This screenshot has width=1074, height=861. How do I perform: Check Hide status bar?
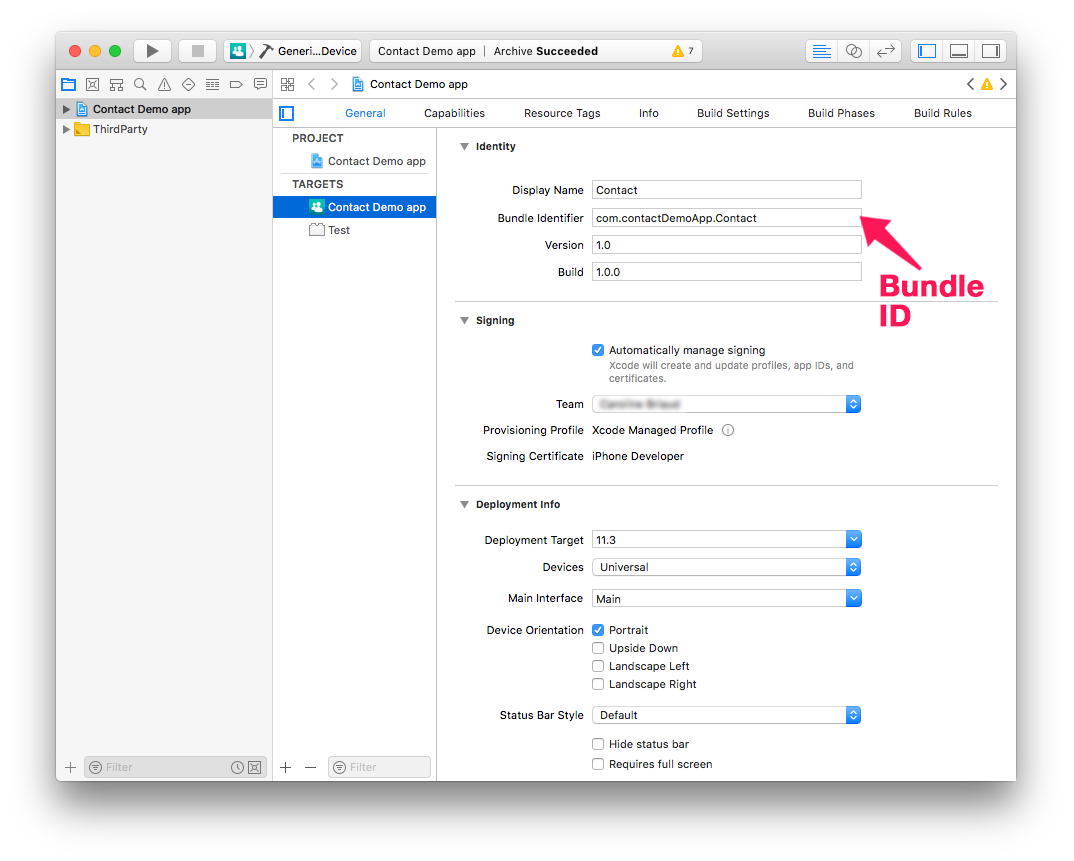[x=598, y=744]
